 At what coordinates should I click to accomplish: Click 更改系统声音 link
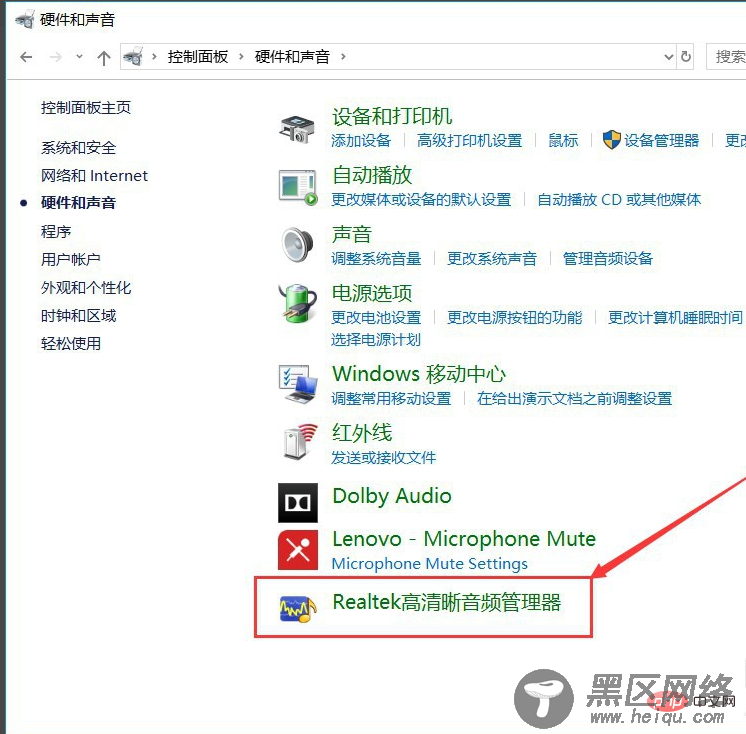click(x=492, y=258)
